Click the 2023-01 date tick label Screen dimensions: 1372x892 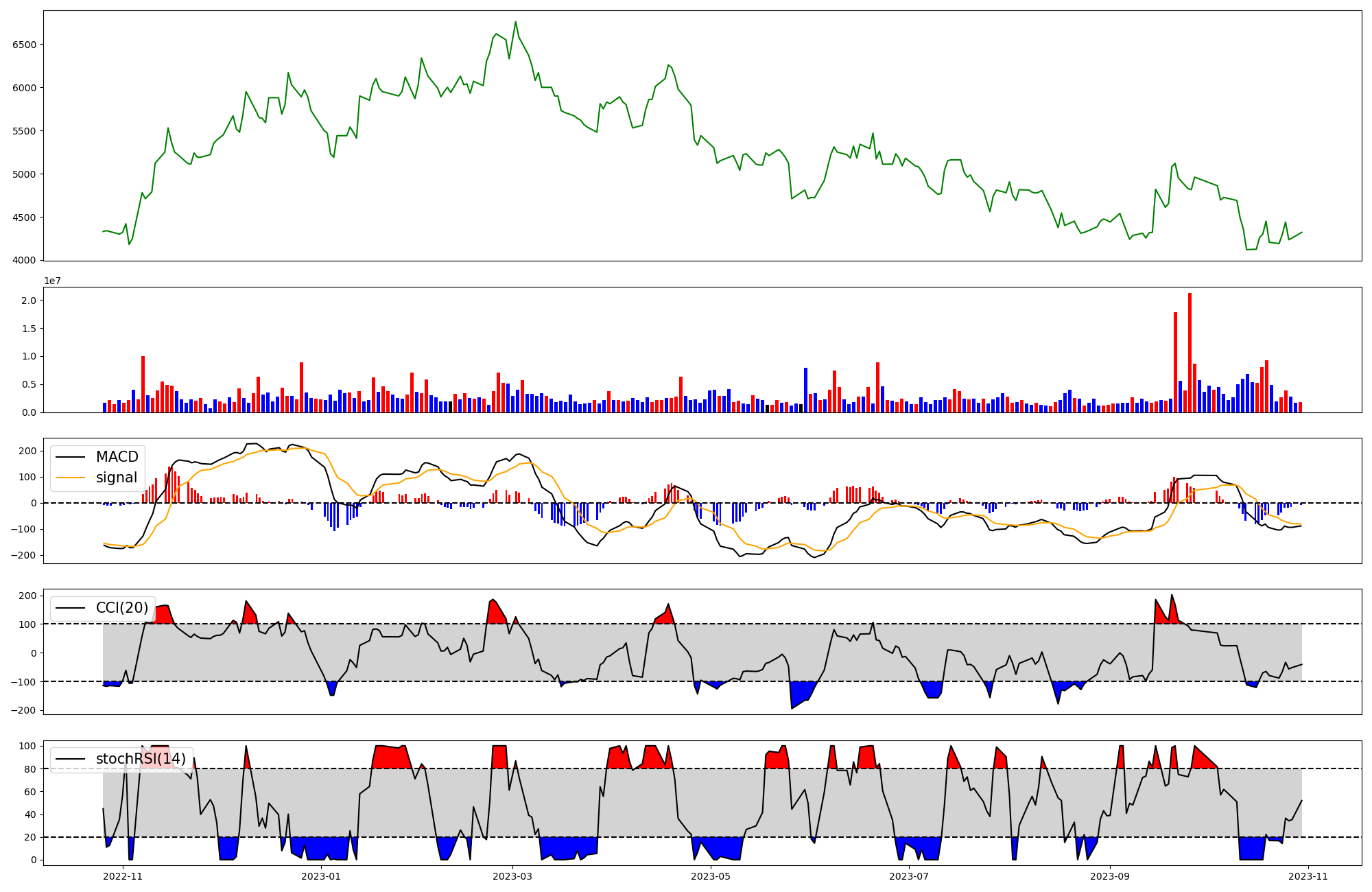321,876
